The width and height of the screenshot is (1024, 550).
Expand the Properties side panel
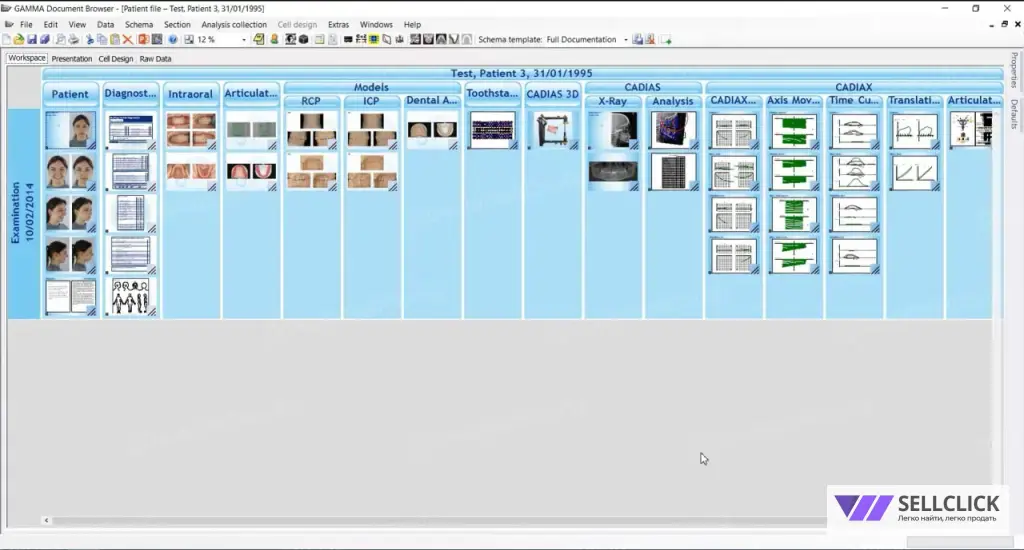[x=1014, y=72]
